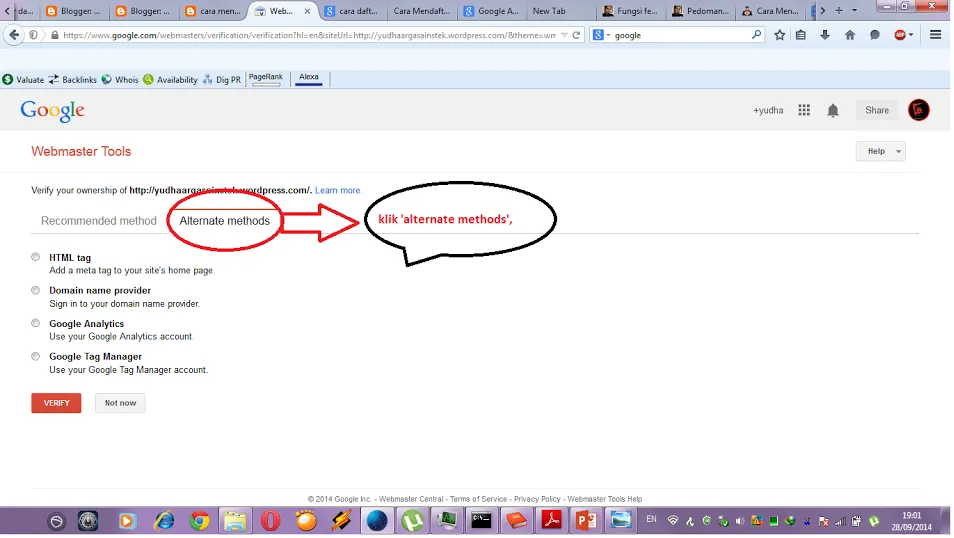Open the Google notifications bell

pyautogui.click(x=833, y=110)
